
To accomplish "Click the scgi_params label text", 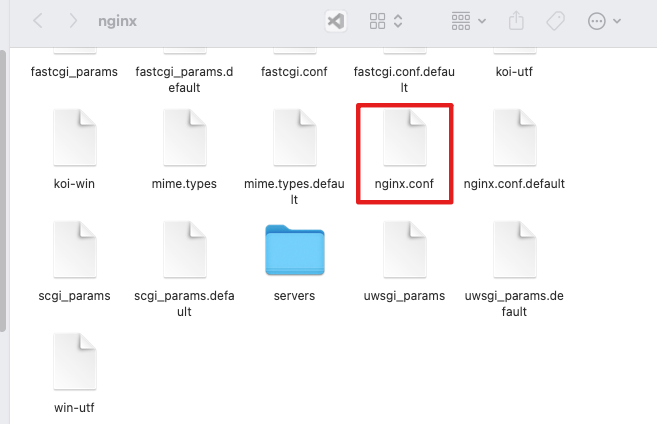I will 74,296.
